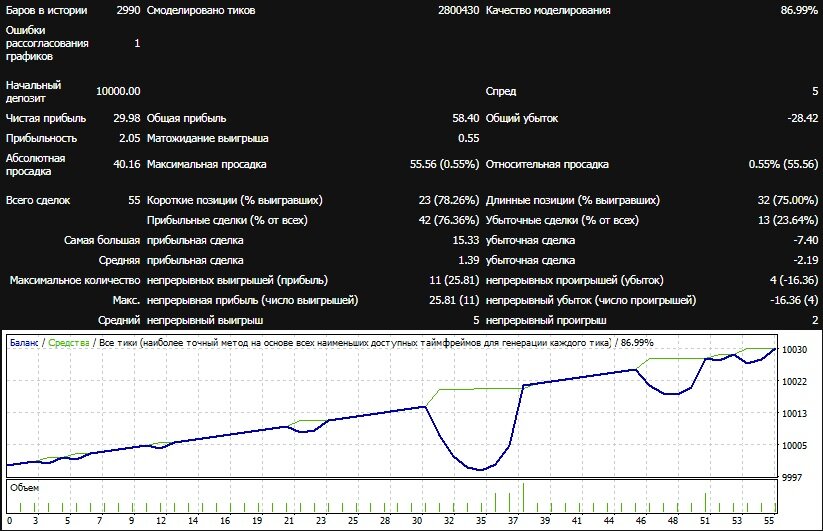Click the 'Всего сделок' label
The image size is (823, 531).
click(x=38, y=200)
